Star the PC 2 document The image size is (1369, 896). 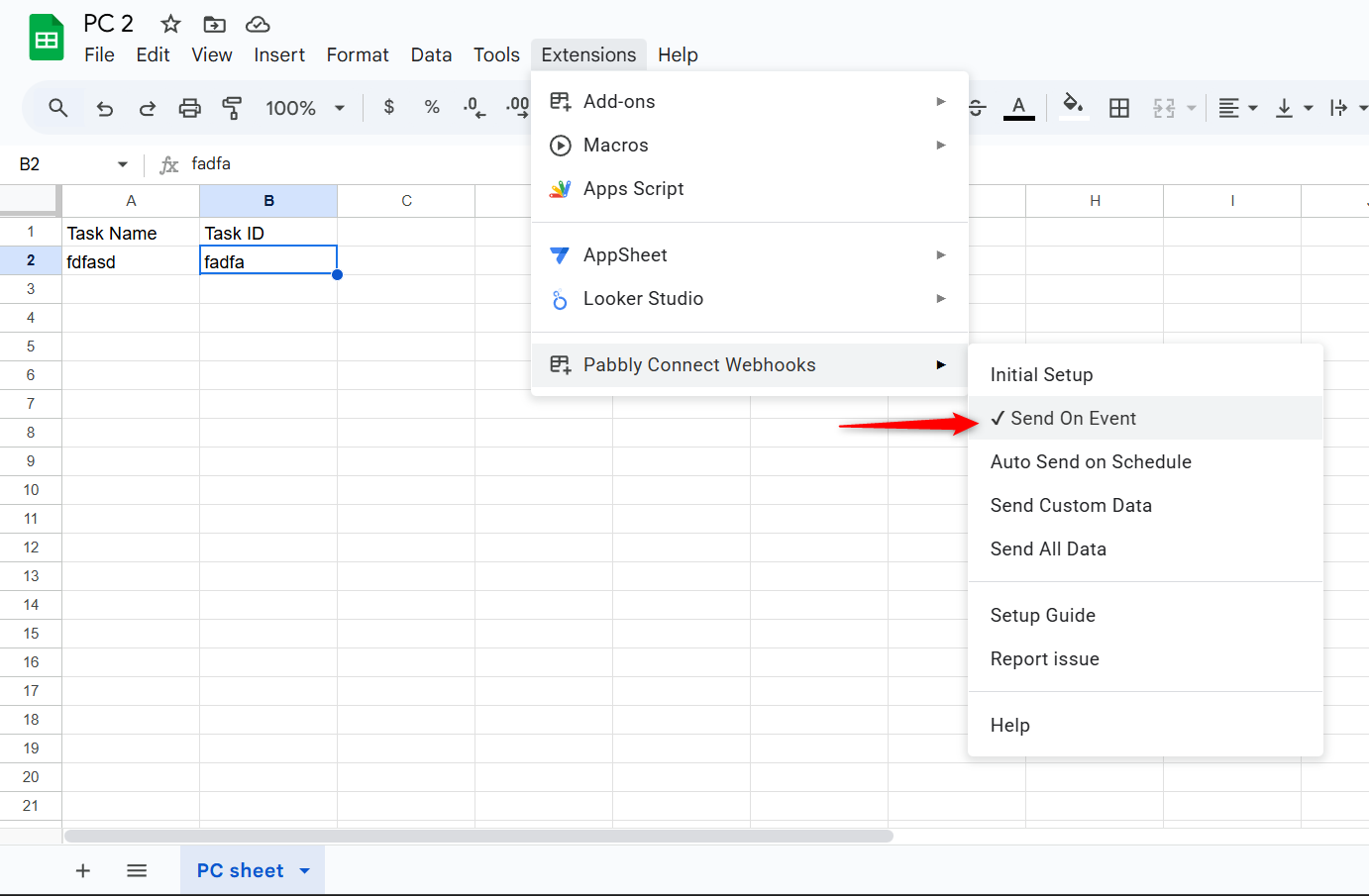[x=170, y=24]
